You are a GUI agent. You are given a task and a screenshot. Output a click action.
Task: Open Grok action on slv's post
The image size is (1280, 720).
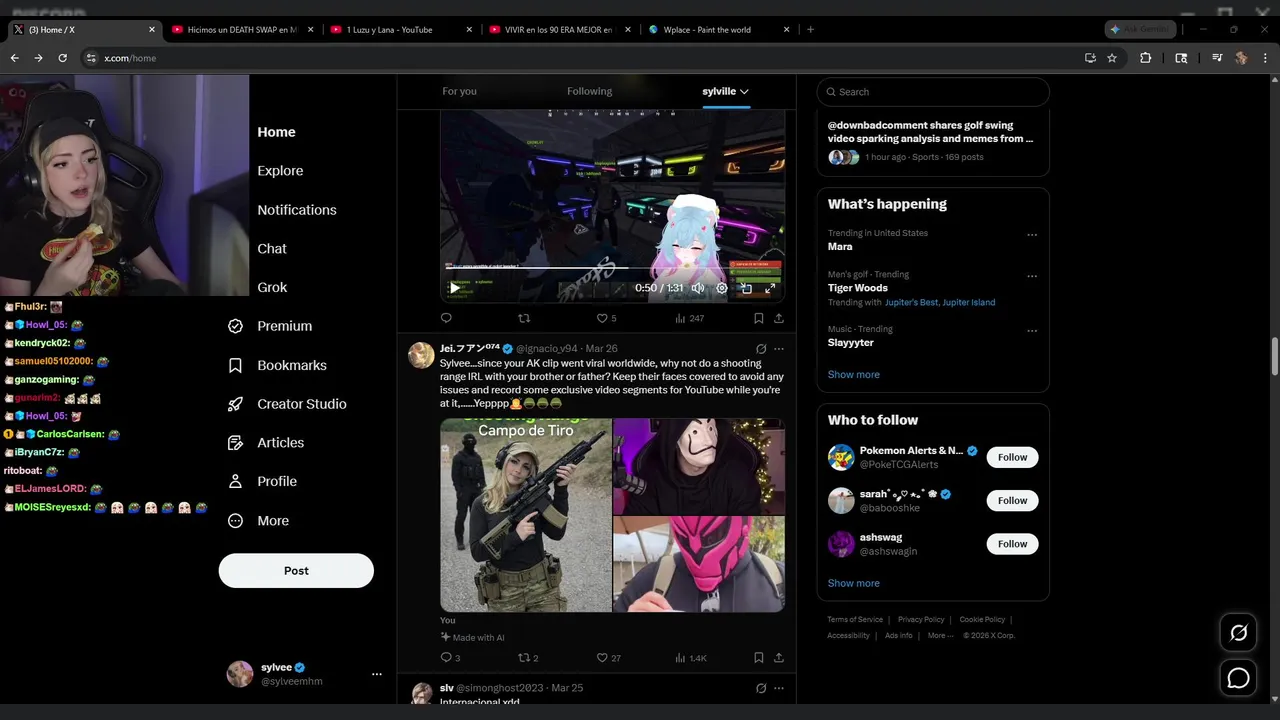point(761,688)
